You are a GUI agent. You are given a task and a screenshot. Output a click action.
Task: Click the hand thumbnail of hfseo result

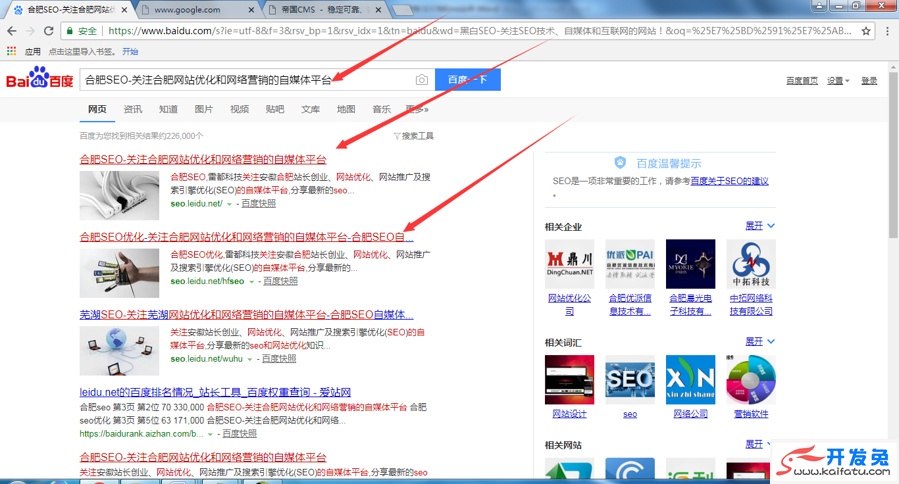pyautogui.click(x=119, y=273)
